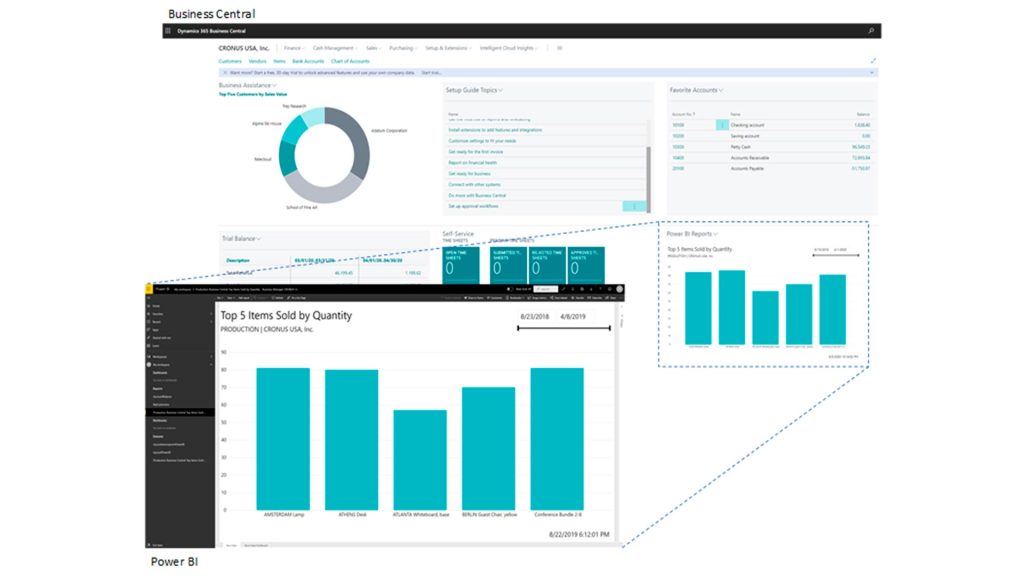The image size is (1024, 576).
Task: Expand the Setup Guide Topics chevron
Action: [501, 90]
